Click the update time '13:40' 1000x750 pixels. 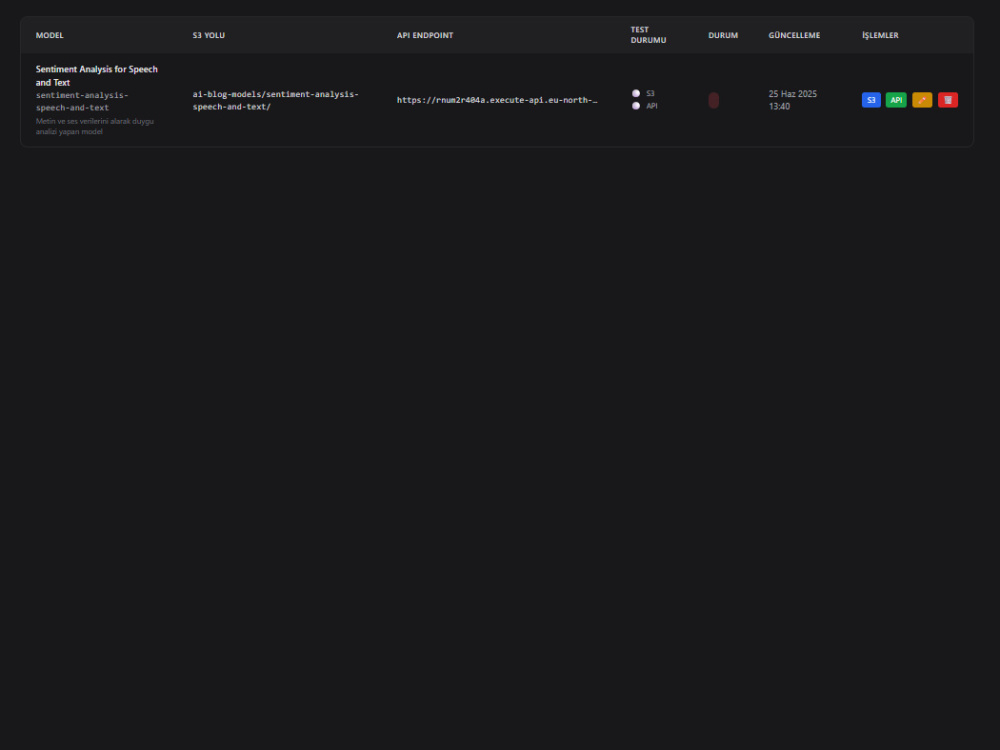point(779,107)
